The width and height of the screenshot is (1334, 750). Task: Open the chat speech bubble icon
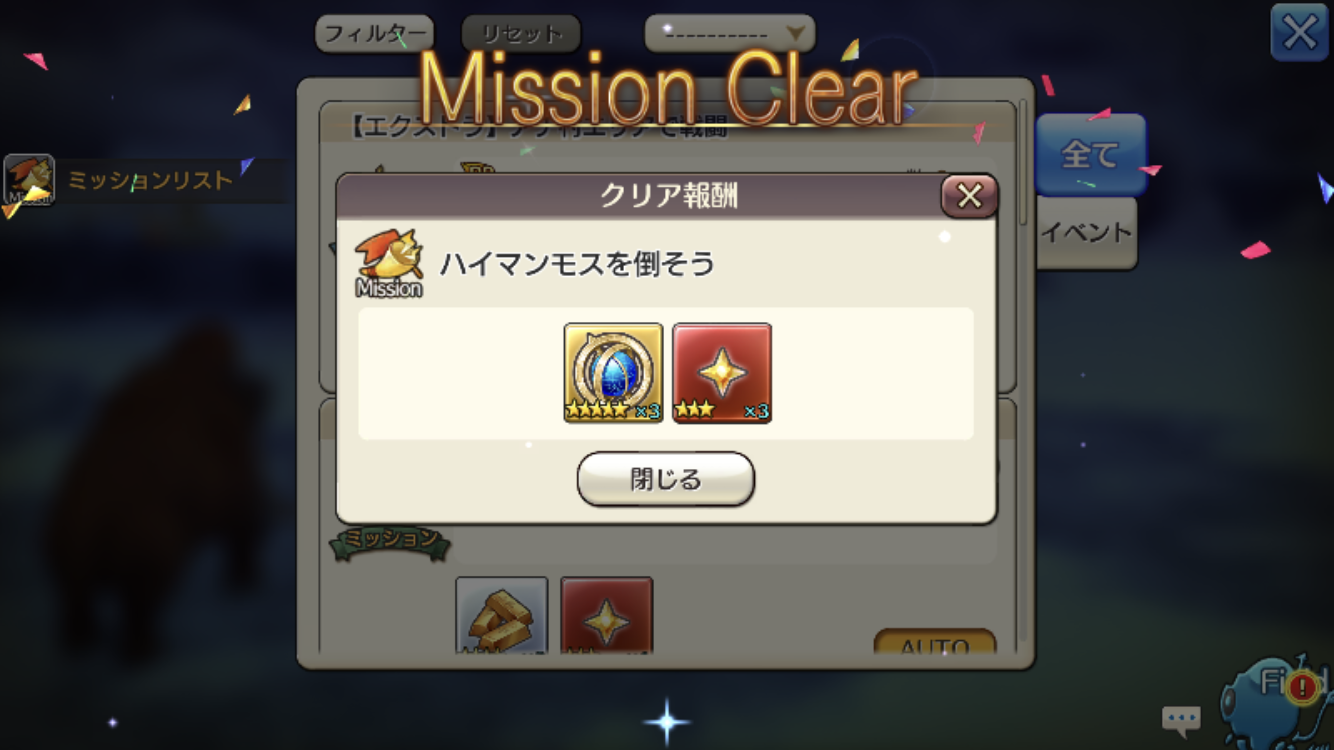point(1181,718)
